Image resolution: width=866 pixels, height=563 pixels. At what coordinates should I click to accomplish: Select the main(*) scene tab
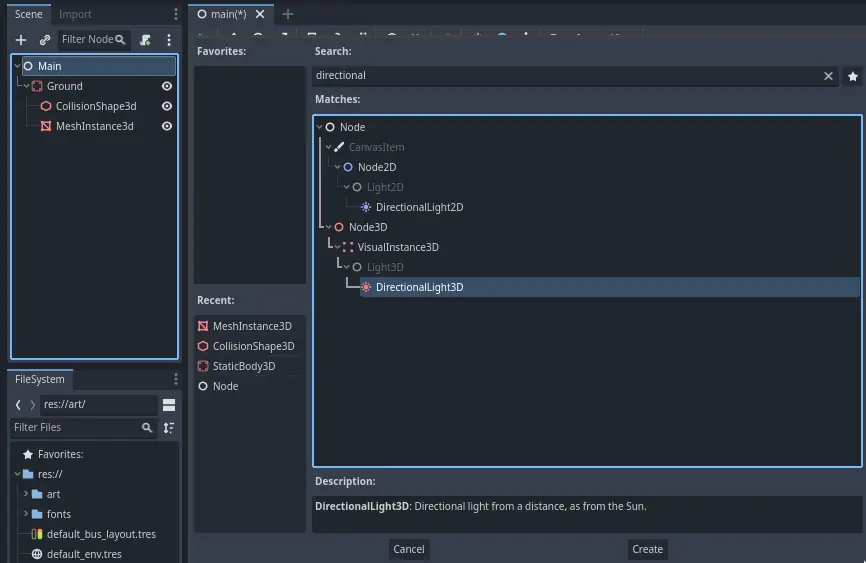pos(228,14)
